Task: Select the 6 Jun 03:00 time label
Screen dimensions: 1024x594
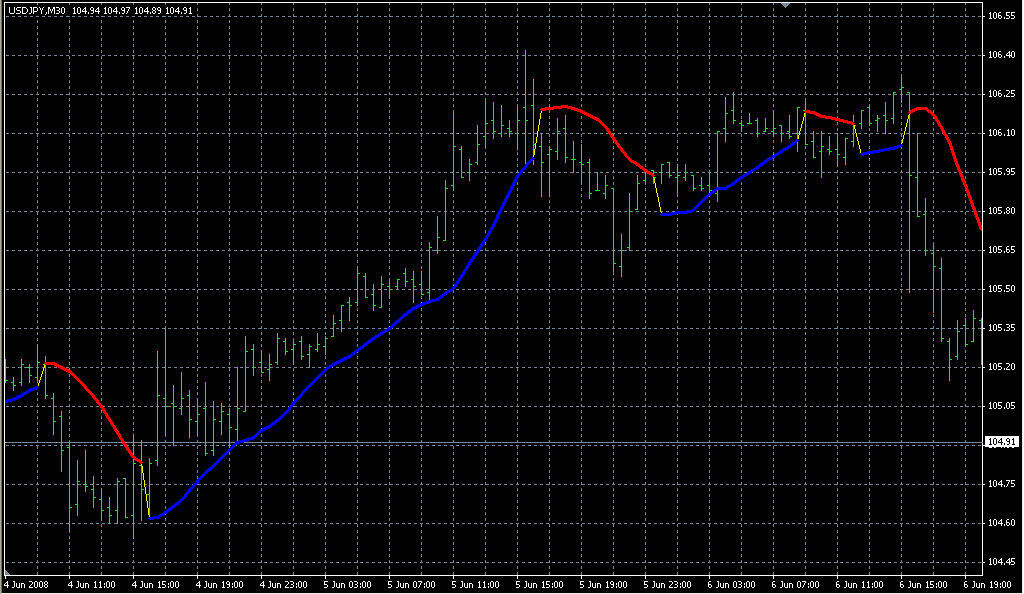Action: tap(731, 584)
